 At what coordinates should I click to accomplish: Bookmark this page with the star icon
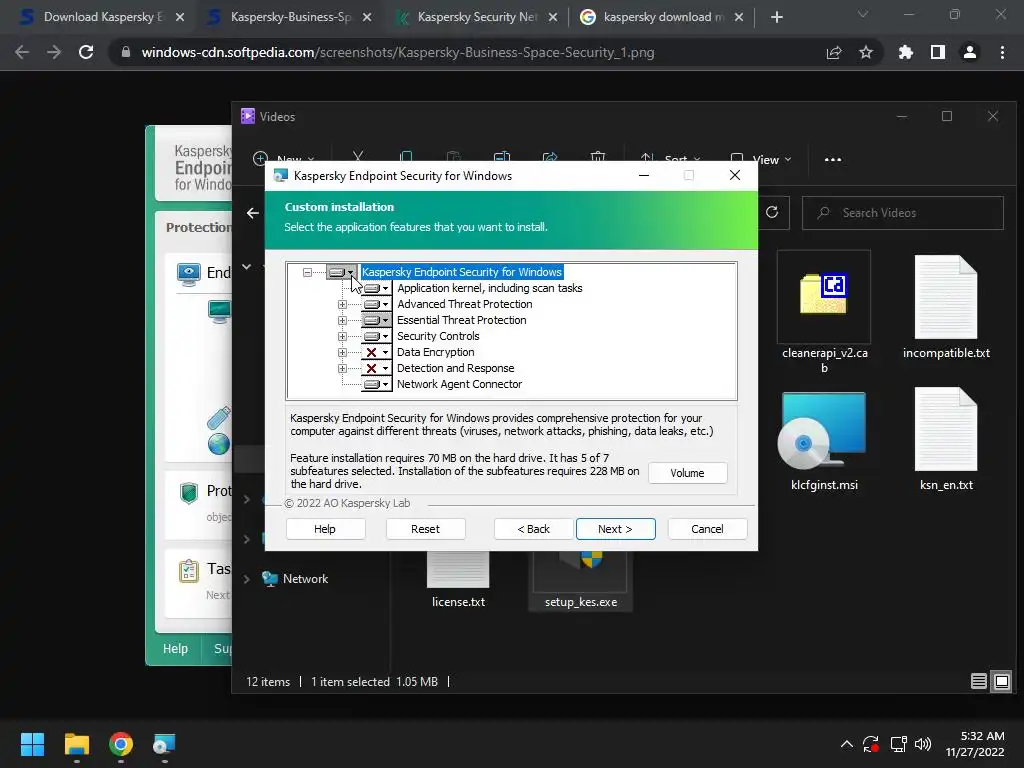point(866,52)
